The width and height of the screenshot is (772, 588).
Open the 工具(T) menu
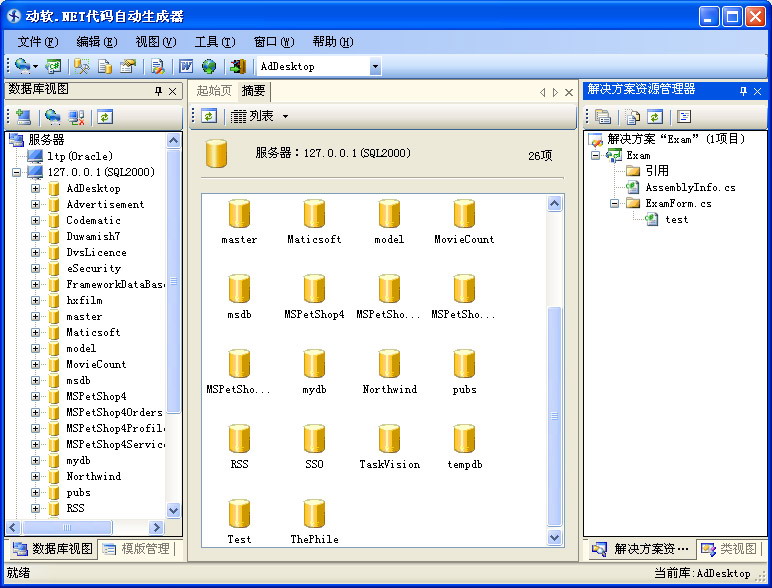[215, 42]
